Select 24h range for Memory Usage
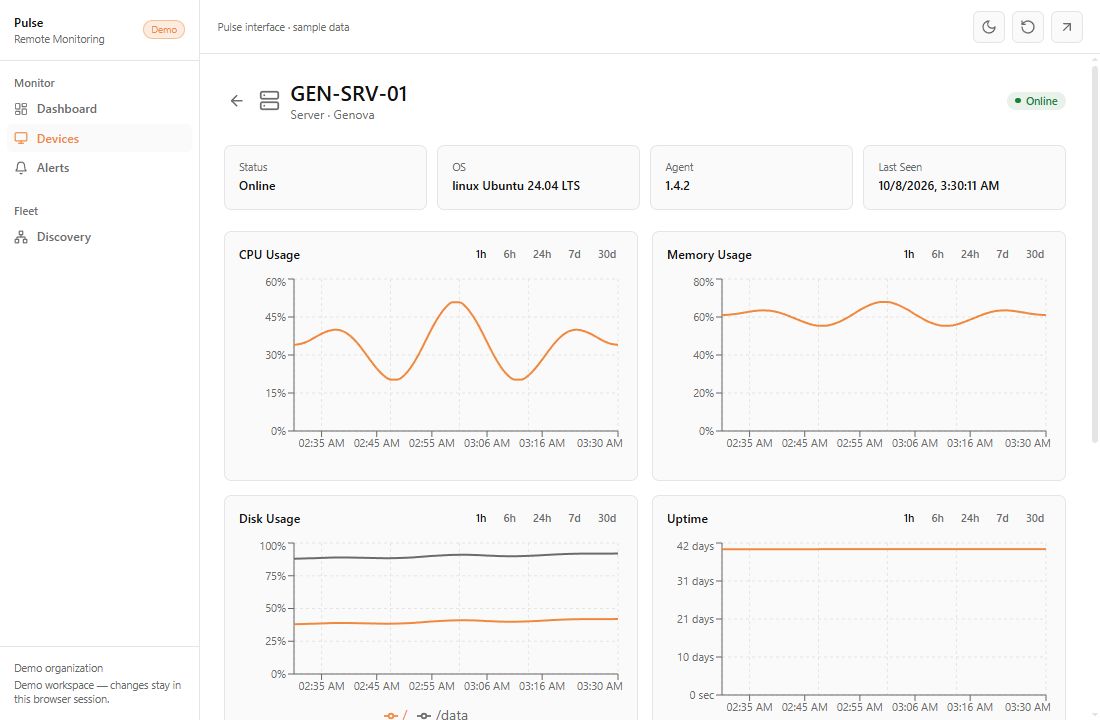 970,254
